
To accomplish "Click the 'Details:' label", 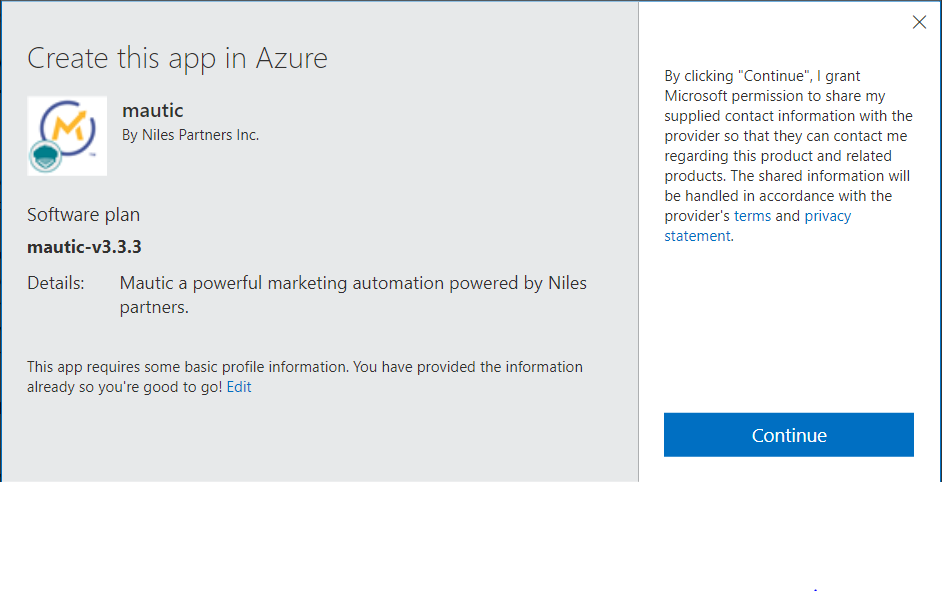I will (56, 283).
